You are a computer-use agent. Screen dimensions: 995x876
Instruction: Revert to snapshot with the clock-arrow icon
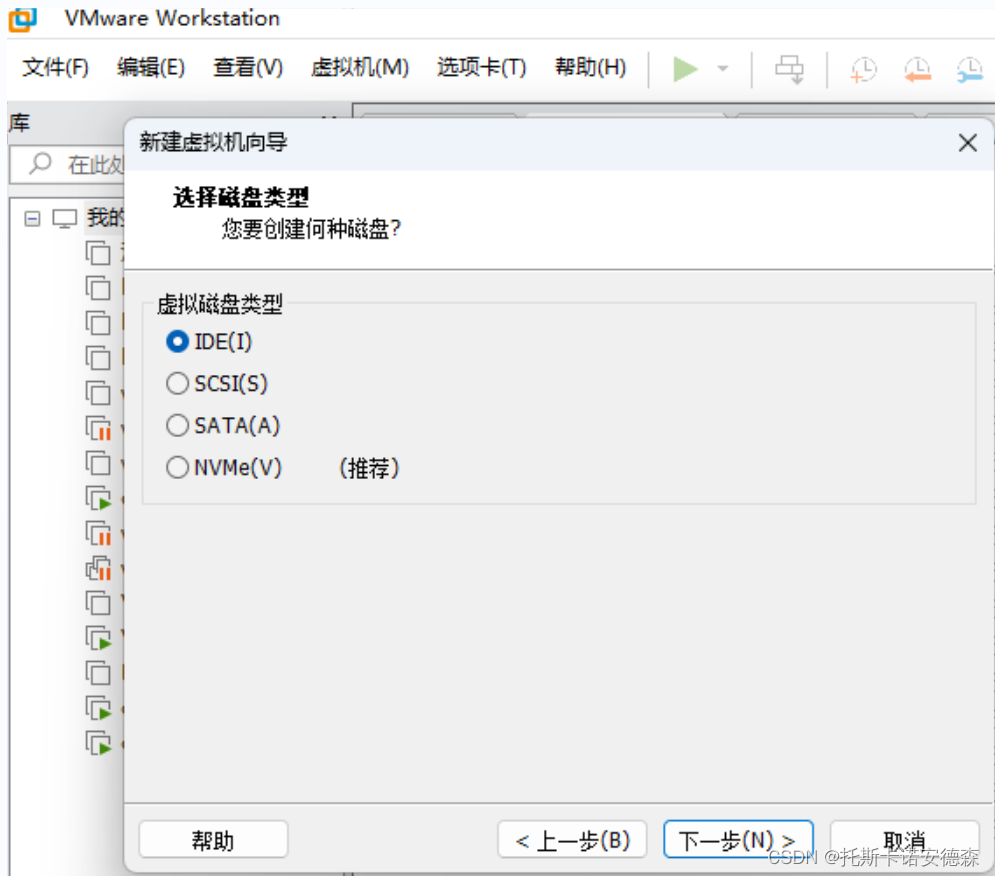(917, 69)
